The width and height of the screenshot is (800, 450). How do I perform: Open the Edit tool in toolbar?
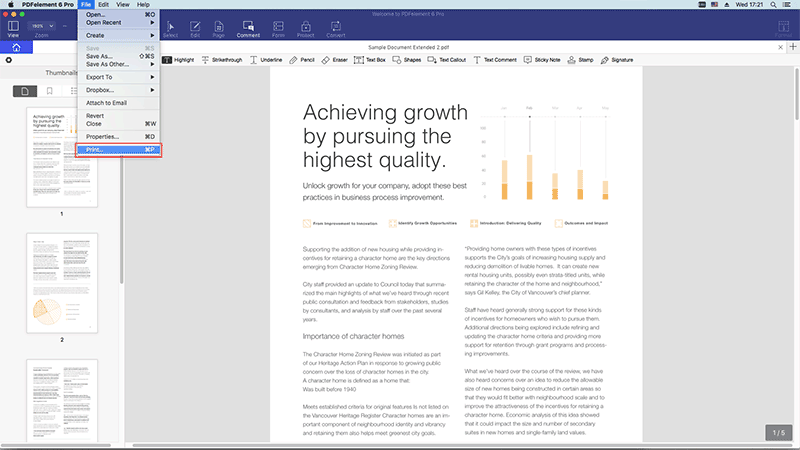coord(195,29)
